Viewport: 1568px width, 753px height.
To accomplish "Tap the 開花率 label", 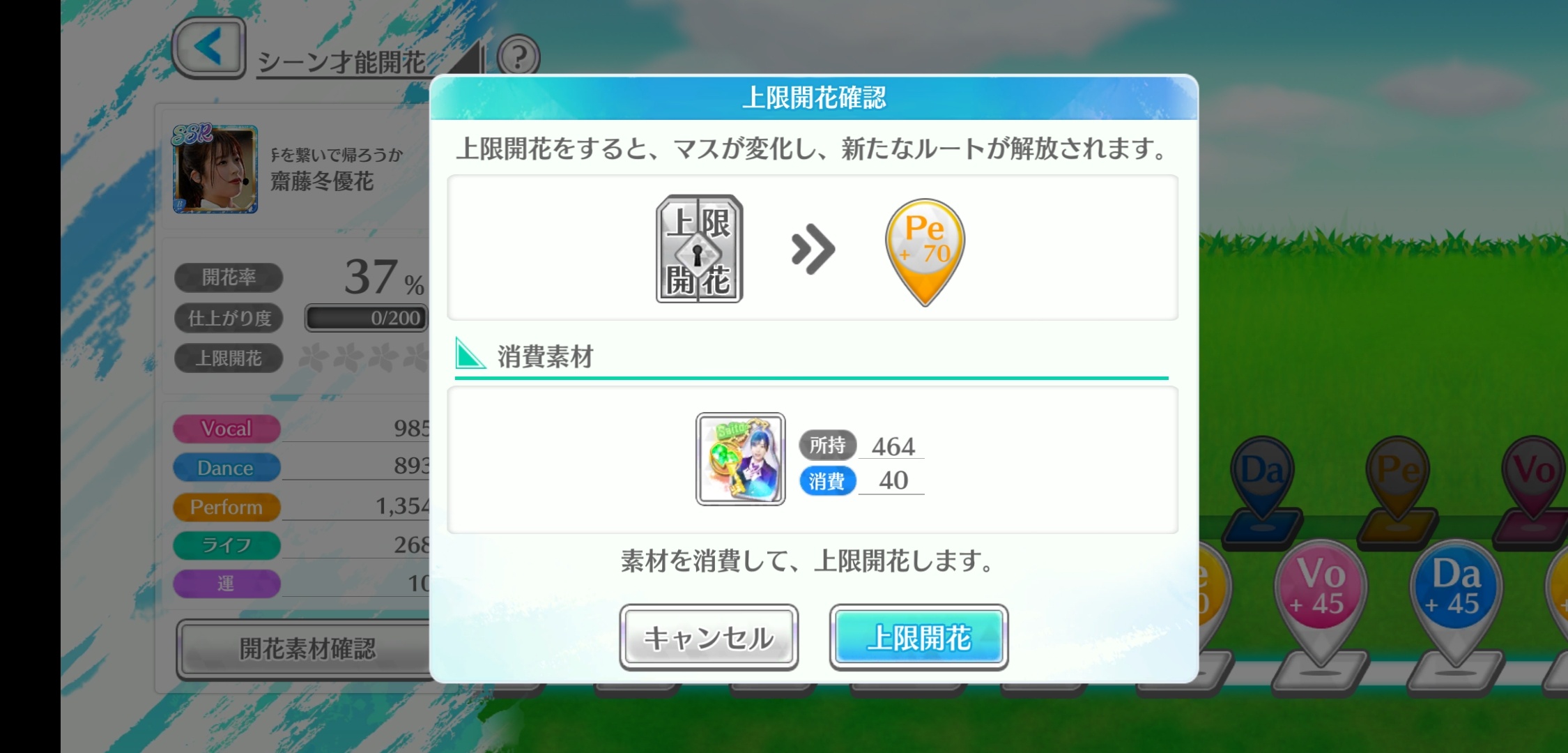I will 229,277.
